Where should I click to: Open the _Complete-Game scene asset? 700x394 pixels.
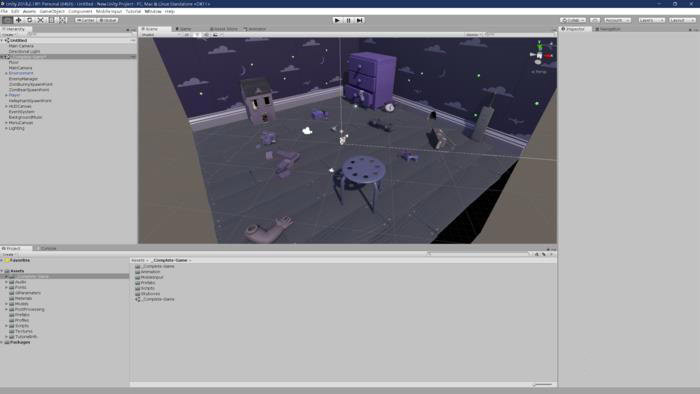click(155, 299)
